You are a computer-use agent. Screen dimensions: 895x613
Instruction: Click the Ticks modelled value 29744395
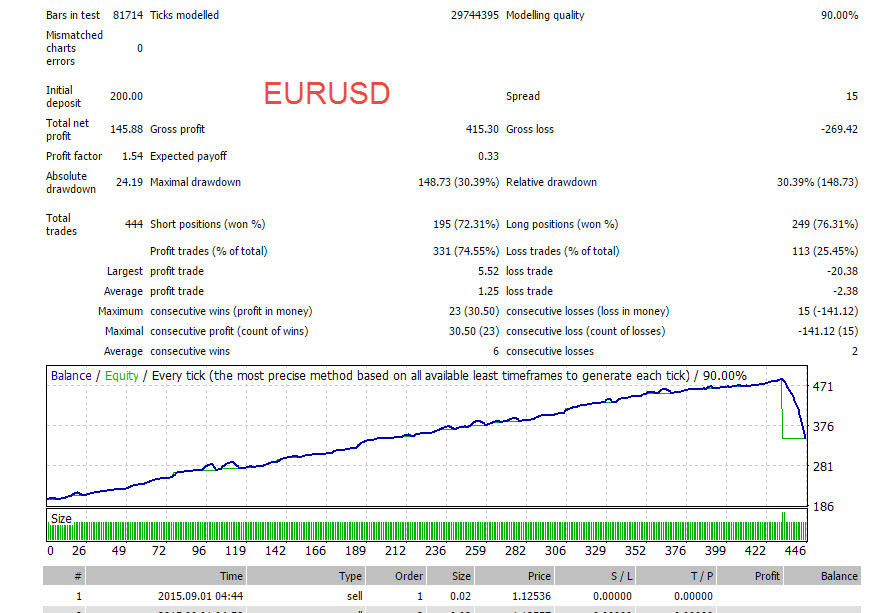tap(474, 15)
